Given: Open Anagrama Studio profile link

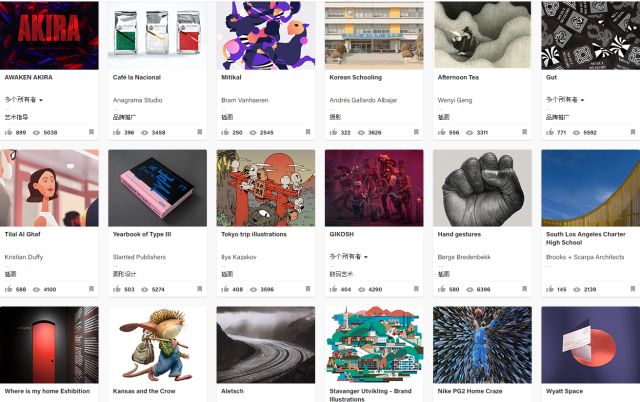Looking at the screenshot, I should pyautogui.click(x=138, y=100).
